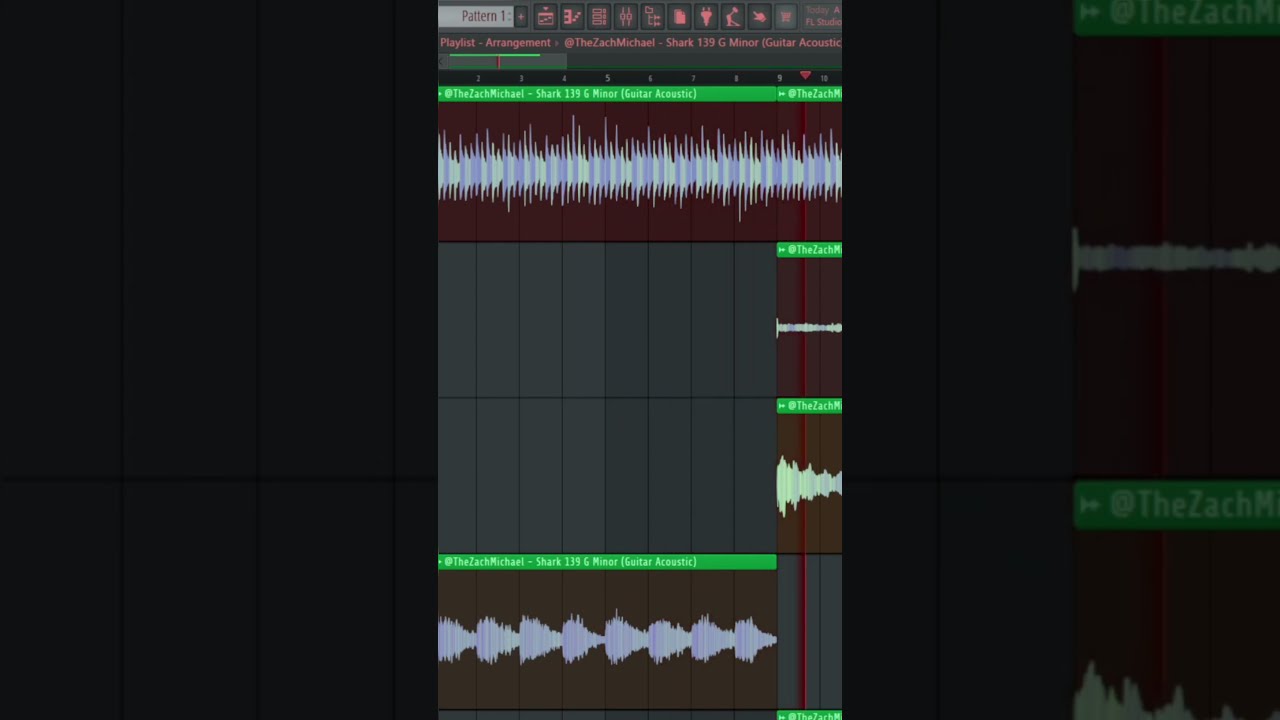This screenshot has height=720, width=1280.
Task: Open the Pattern 1 selector
Action: (x=476, y=16)
